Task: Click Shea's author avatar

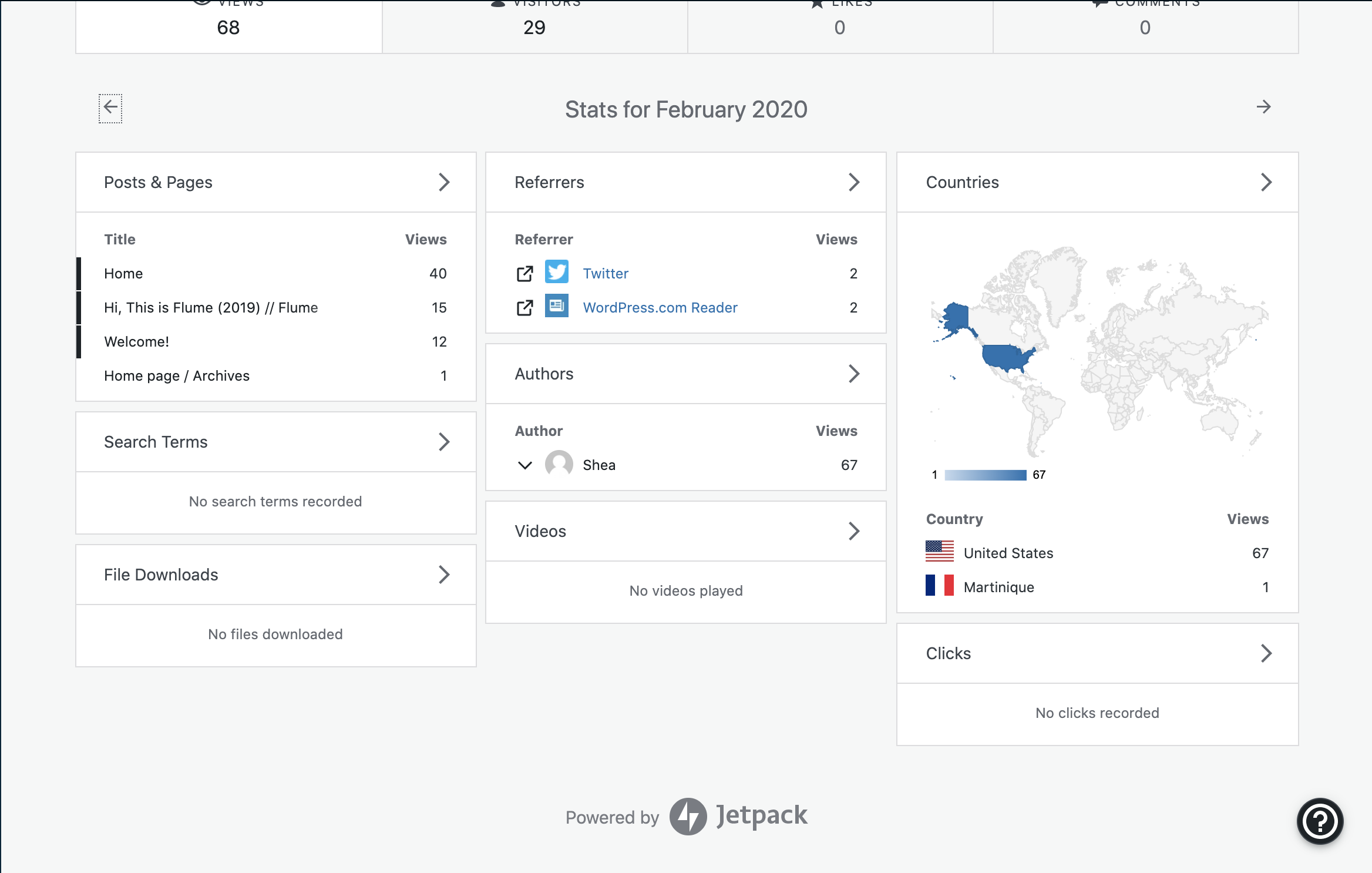Action: pos(559,465)
